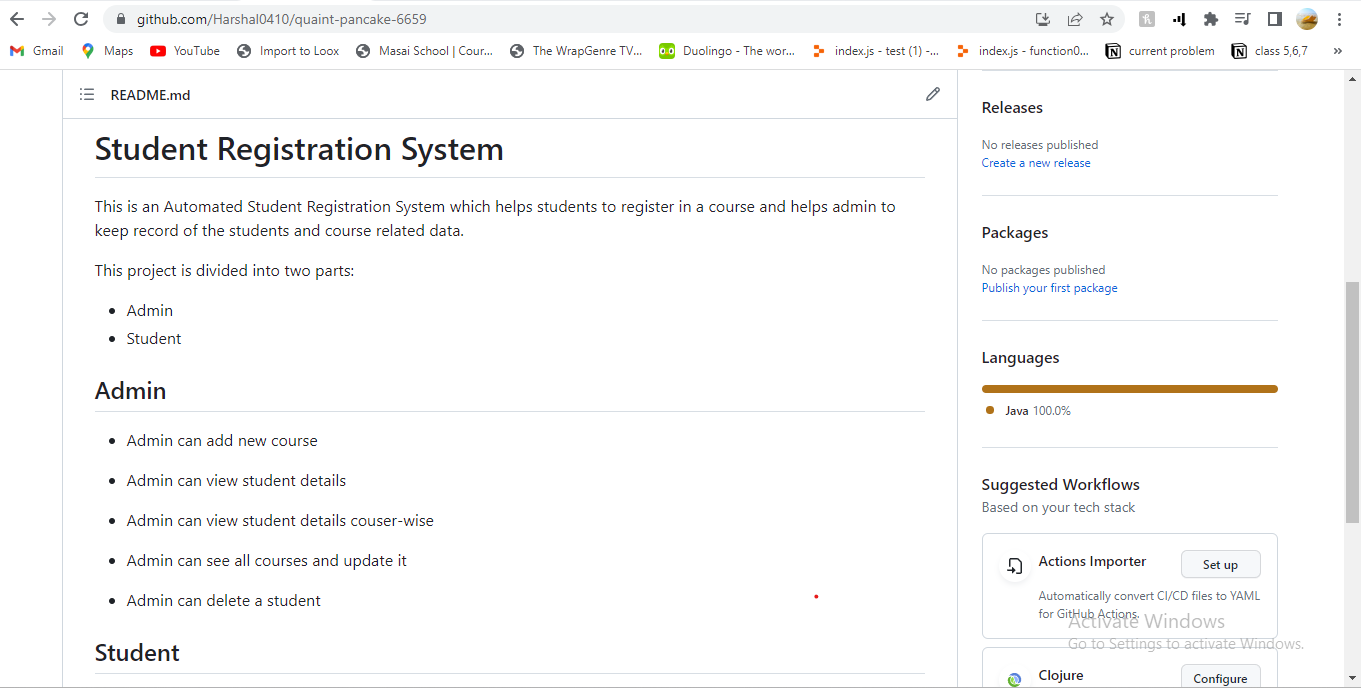Open the Chrome profile avatar
1361x688 pixels.
(1306, 19)
